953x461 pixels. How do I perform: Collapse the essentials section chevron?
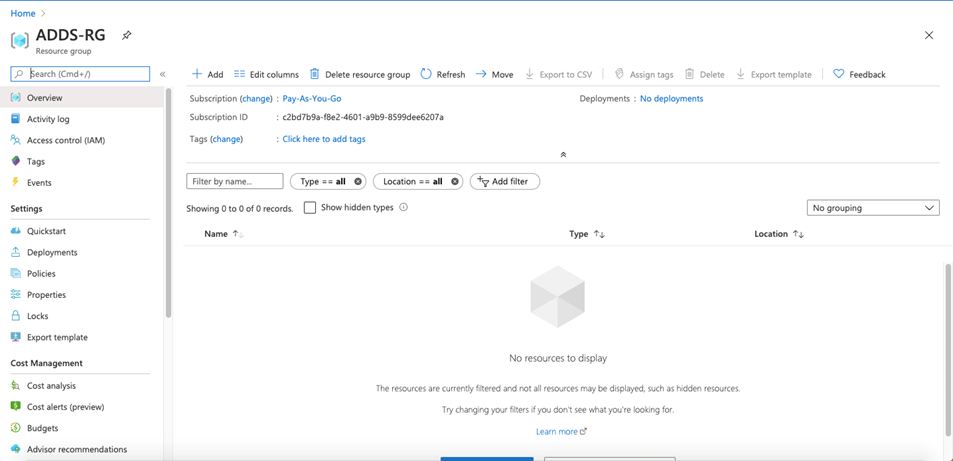563,154
